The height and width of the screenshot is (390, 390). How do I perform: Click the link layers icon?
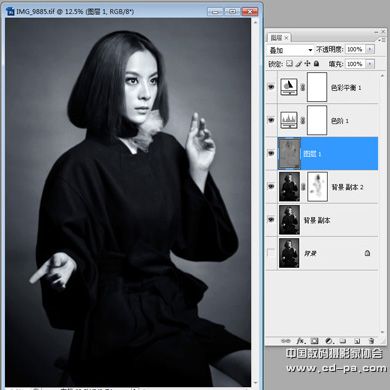[285, 341]
